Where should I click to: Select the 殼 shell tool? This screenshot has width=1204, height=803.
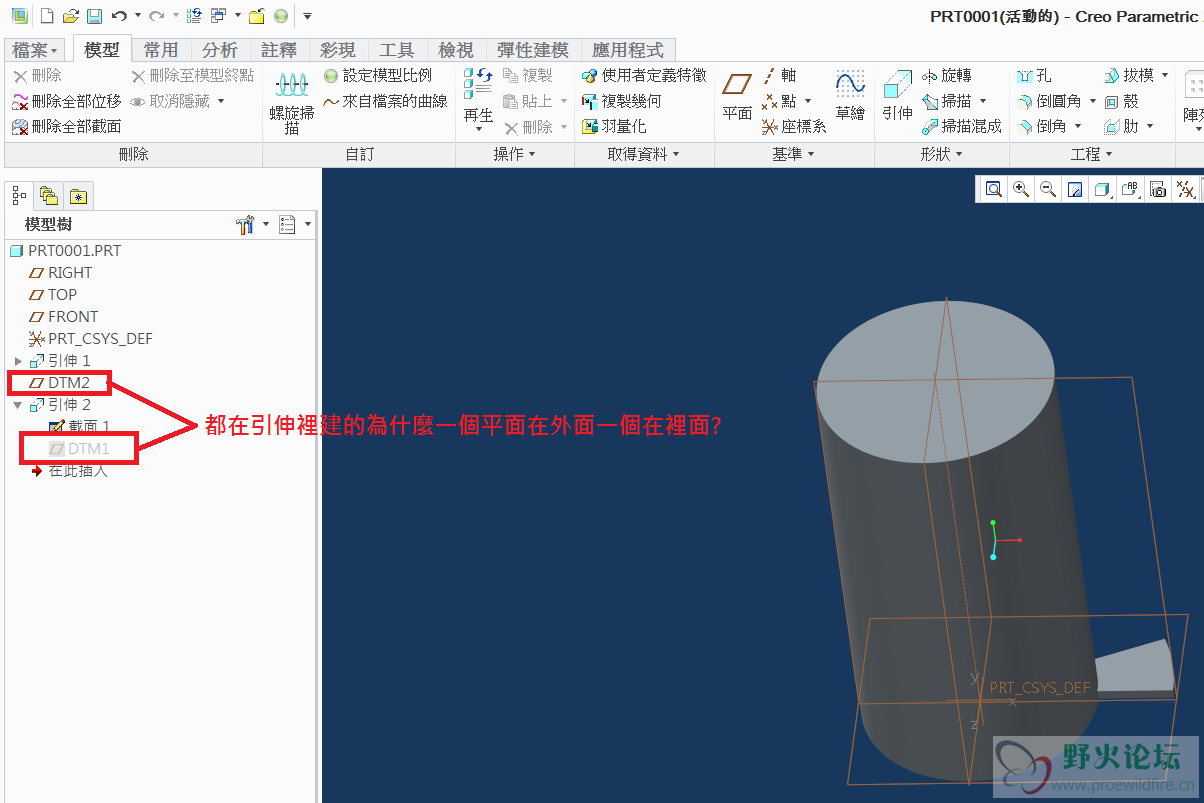pos(1122,101)
